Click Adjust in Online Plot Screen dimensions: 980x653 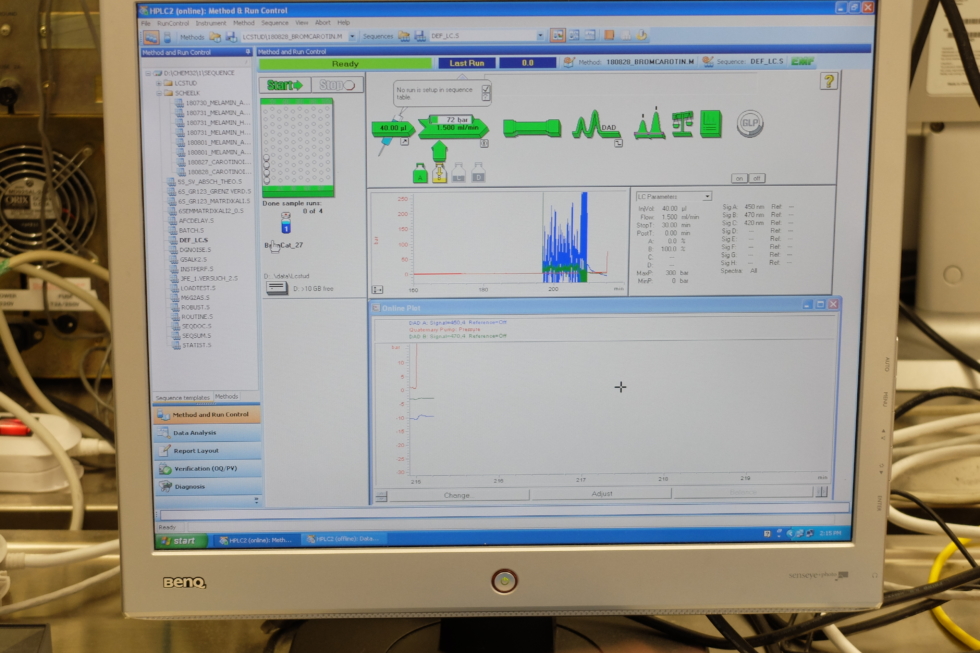601,494
